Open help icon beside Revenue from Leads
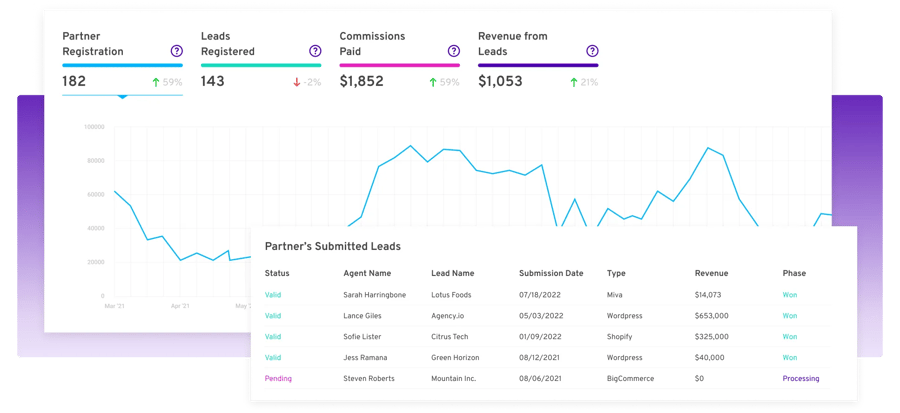 click(x=592, y=51)
